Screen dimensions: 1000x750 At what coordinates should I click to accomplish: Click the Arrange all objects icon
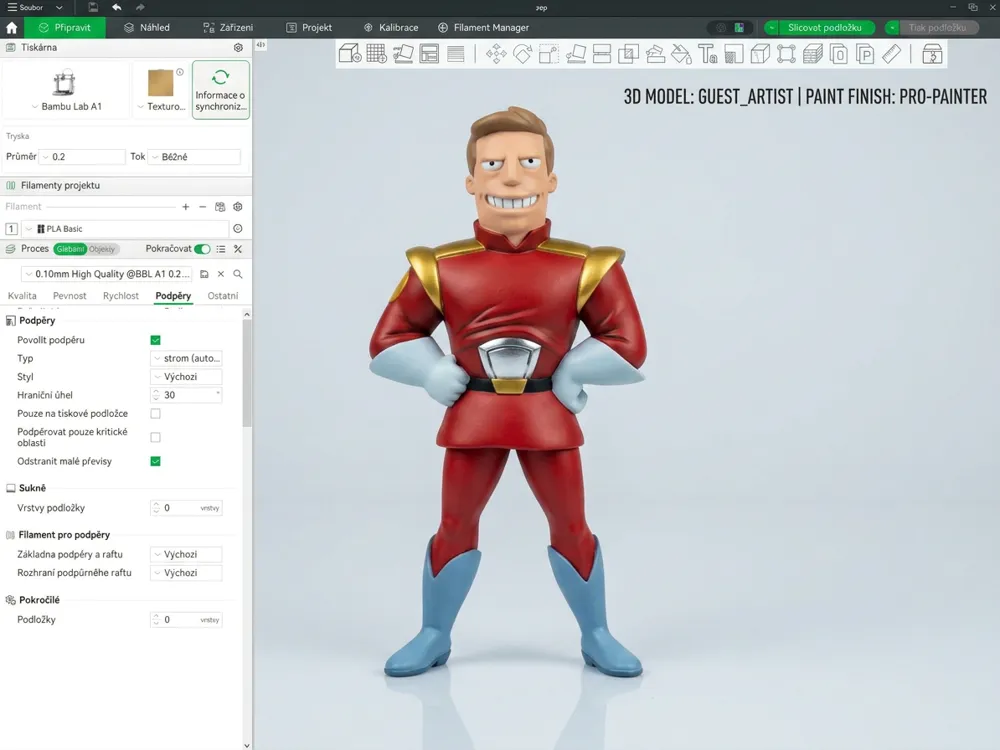429,54
